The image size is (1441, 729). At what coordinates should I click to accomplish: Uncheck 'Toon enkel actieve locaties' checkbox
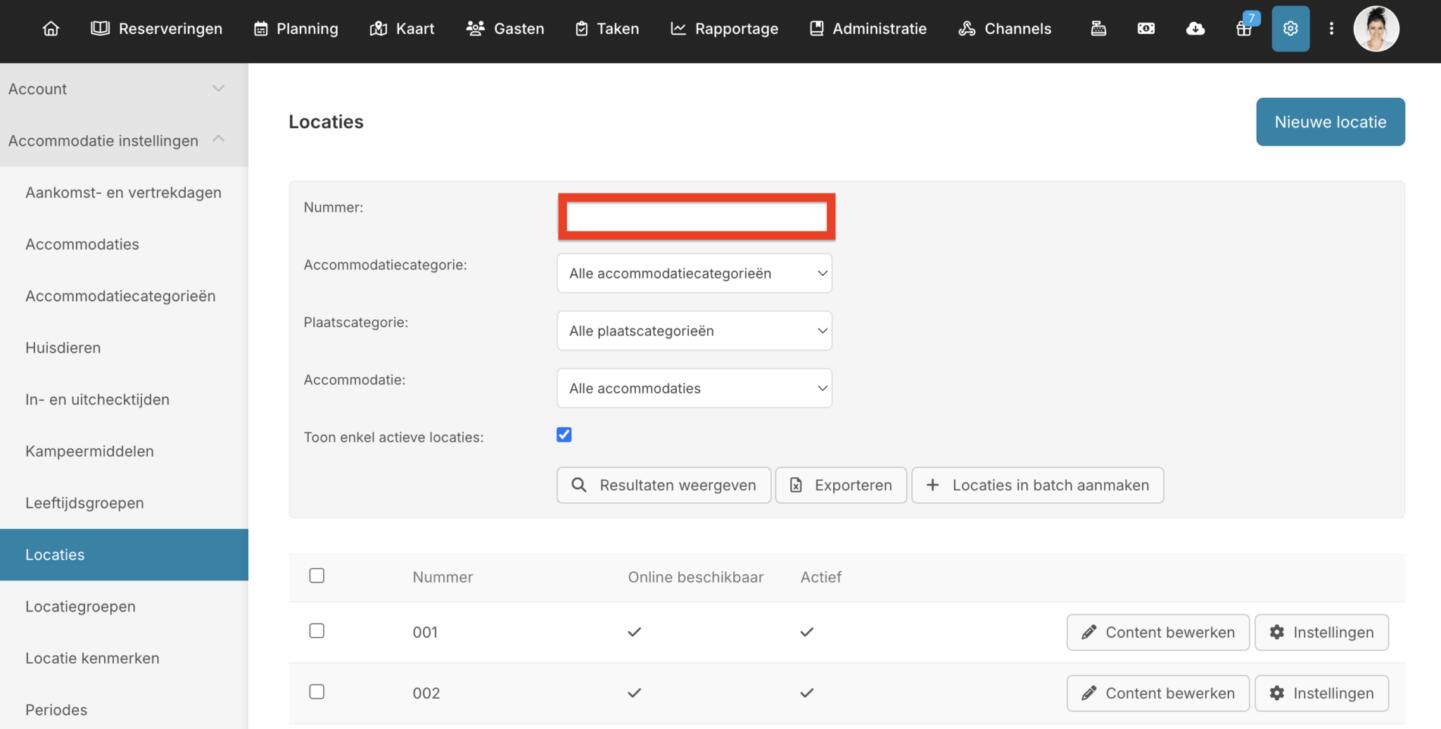(x=564, y=435)
